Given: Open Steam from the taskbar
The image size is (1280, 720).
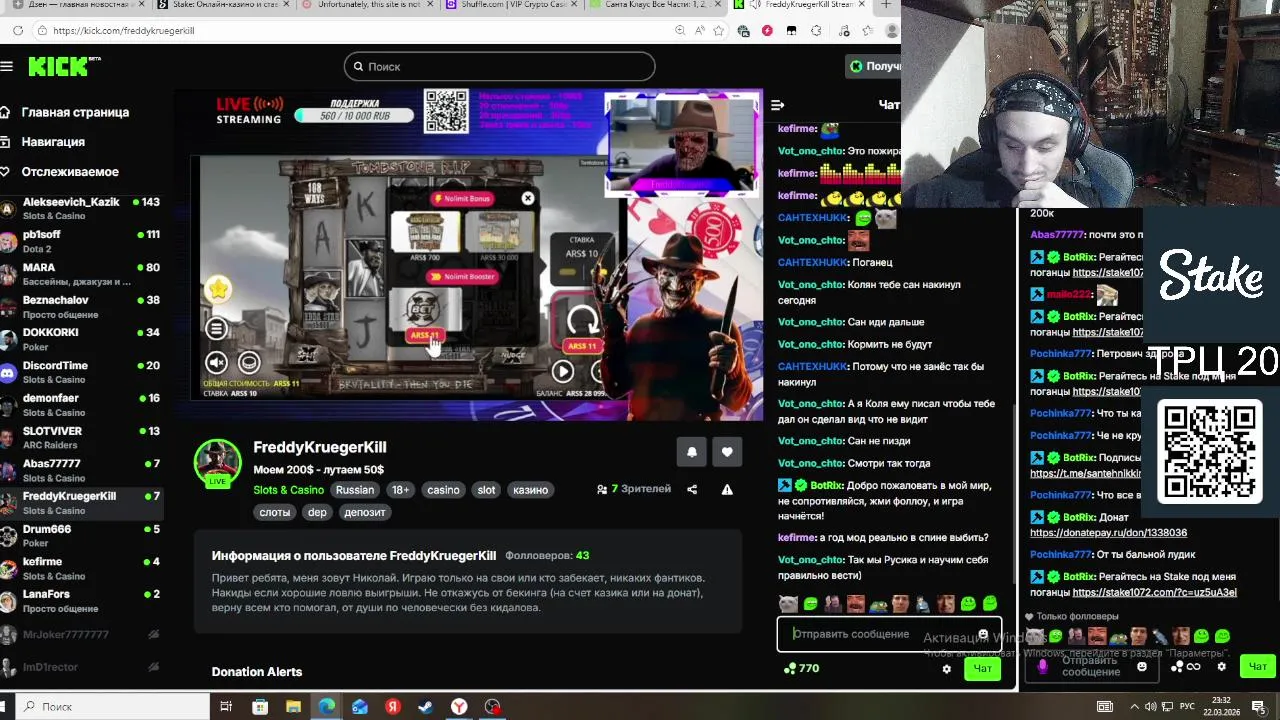Looking at the screenshot, I should [x=426, y=707].
